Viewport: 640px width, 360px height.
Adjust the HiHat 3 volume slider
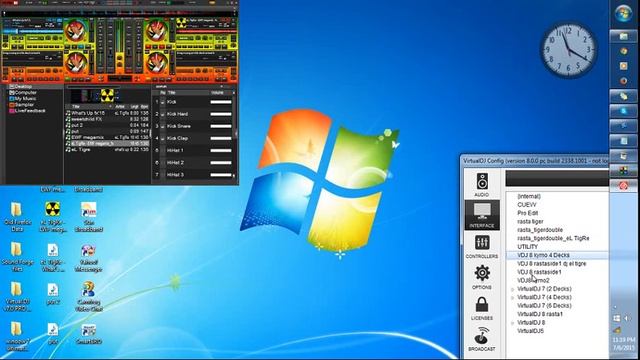(x=221, y=175)
